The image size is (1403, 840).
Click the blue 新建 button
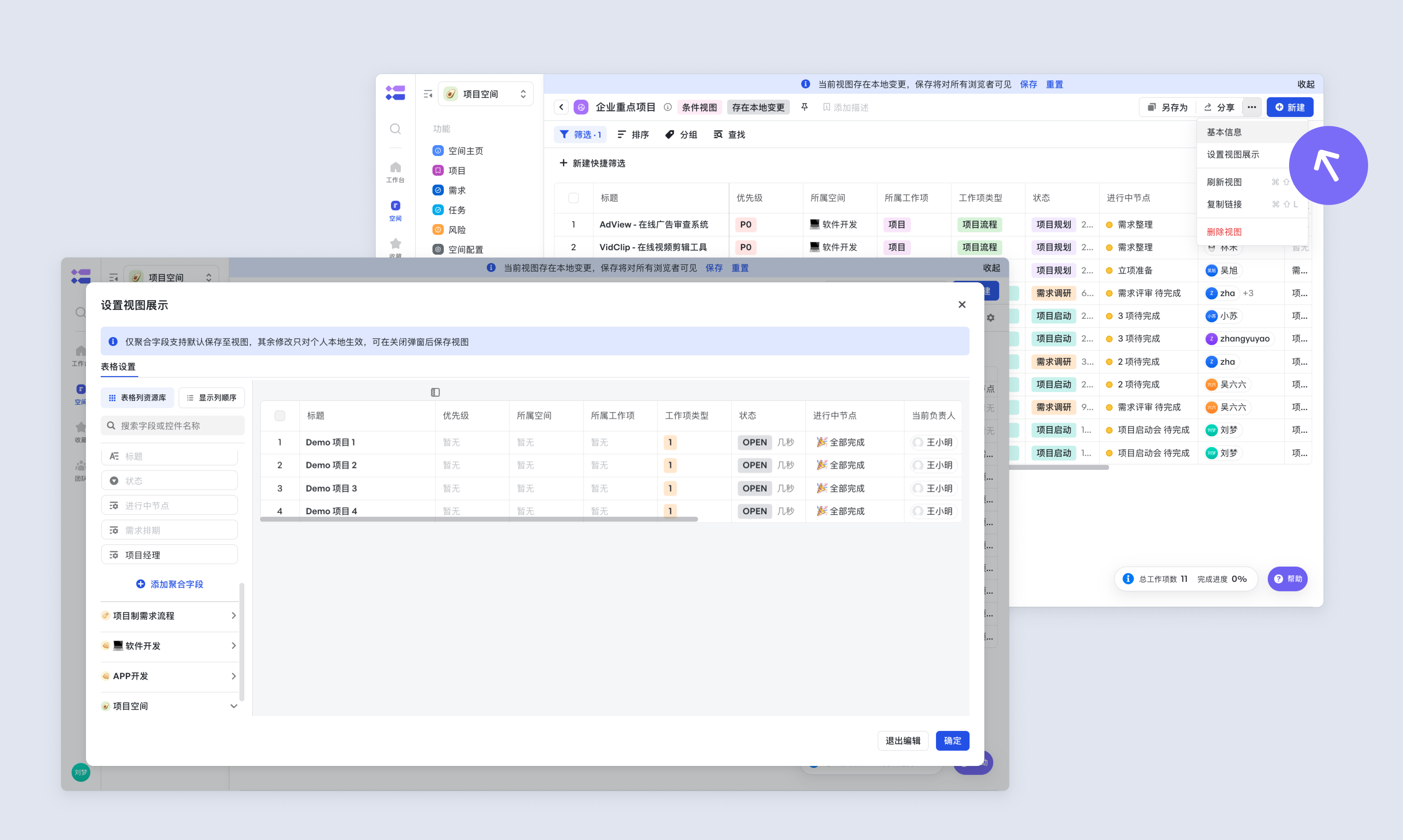point(1290,107)
